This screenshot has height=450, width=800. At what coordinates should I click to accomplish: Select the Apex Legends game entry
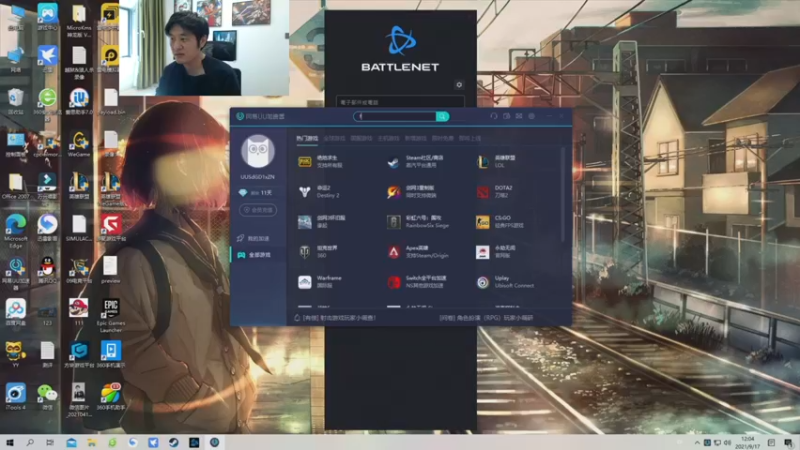pos(417,252)
